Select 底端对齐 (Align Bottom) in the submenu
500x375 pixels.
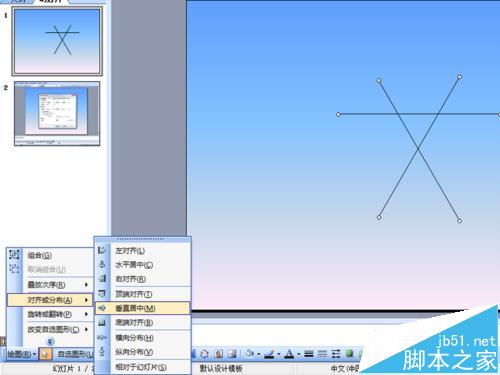pyautogui.click(x=143, y=323)
